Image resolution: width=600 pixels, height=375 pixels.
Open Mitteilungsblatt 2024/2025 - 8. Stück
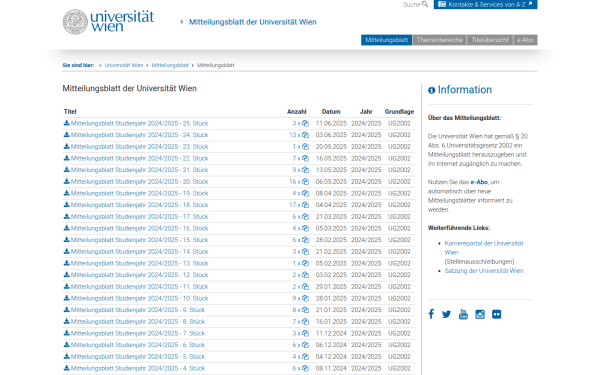tap(138, 321)
